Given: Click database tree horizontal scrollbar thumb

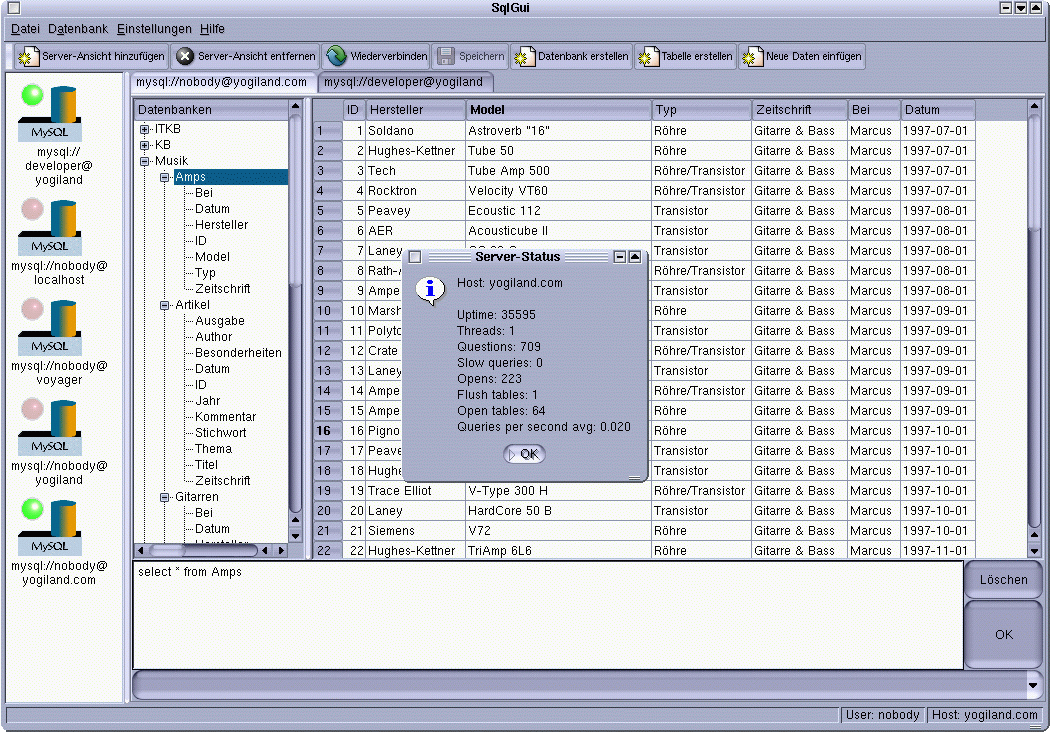Looking at the screenshot, I should pyautogui.click(x=204, y=551).
